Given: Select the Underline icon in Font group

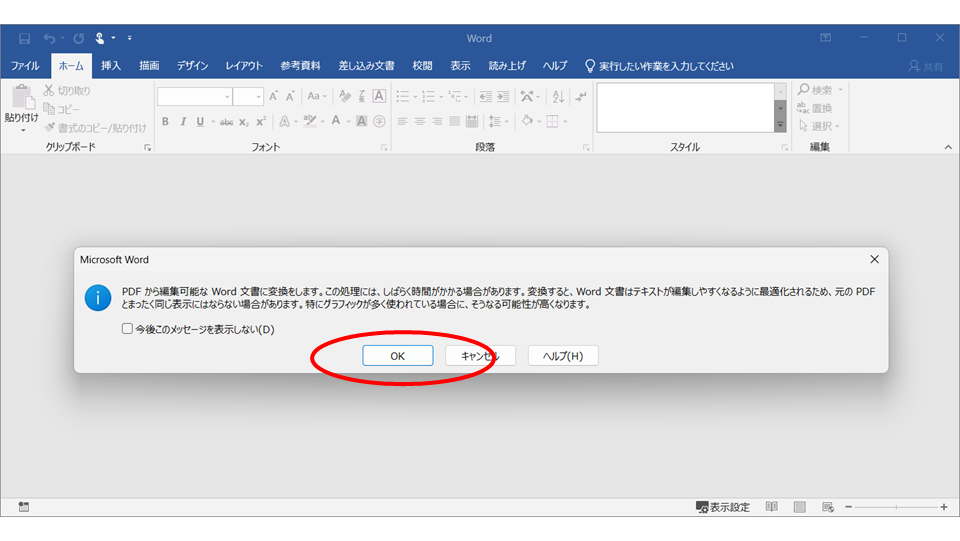Looking at the screenshot, I should pos(200,122).
